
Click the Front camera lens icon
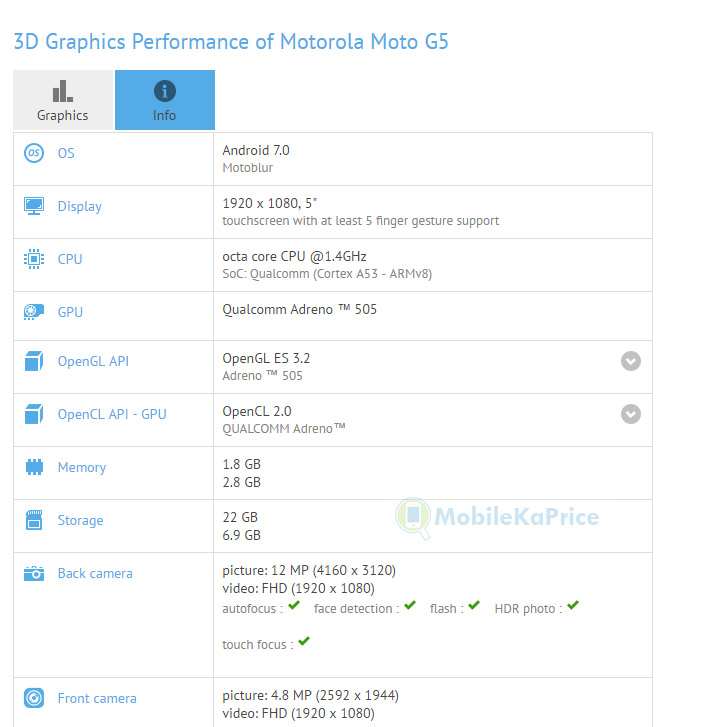click(34, 698)
